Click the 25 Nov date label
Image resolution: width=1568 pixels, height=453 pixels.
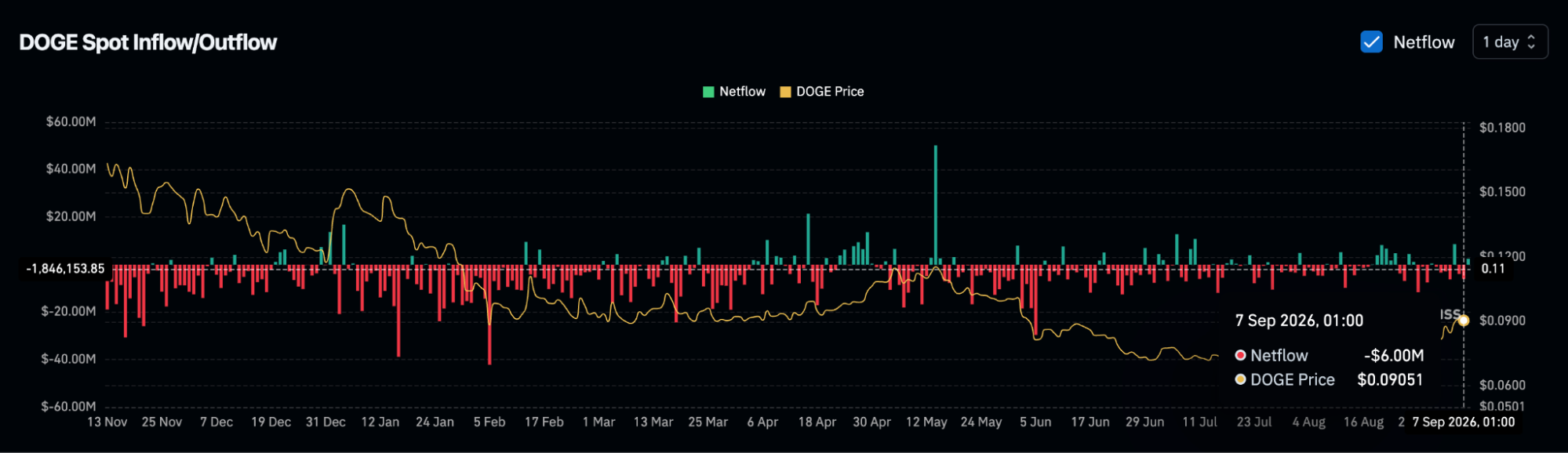pyautogui.click(x=162, y=422)
